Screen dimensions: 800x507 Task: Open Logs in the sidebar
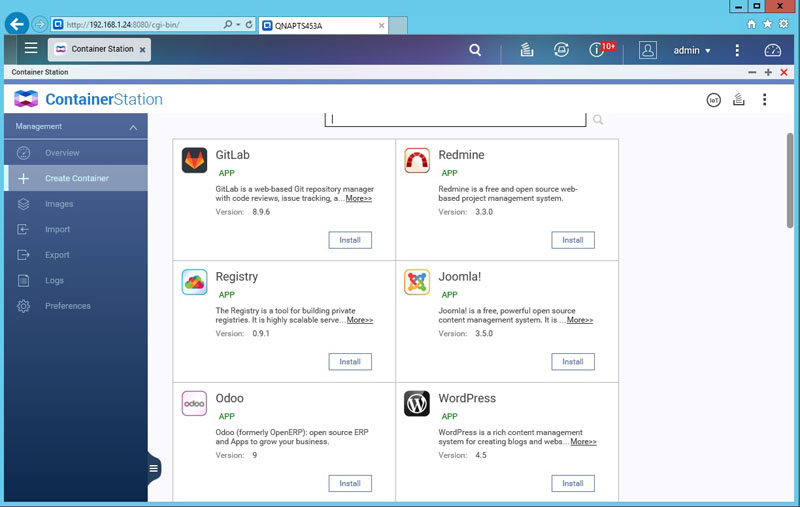tap(76, 280)
